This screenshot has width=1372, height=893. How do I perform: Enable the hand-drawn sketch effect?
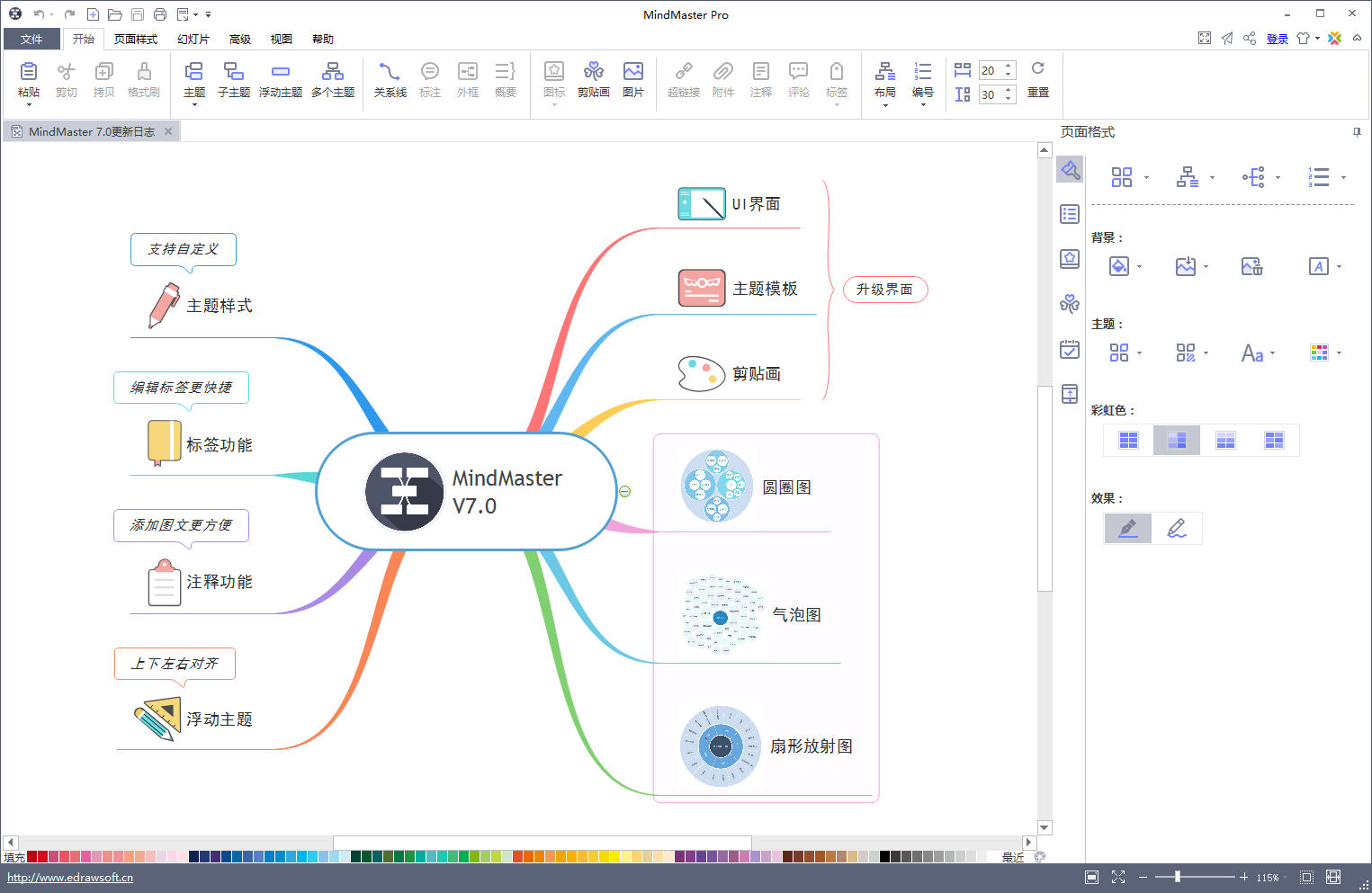pyautogui.click(x=1177, y=528)
